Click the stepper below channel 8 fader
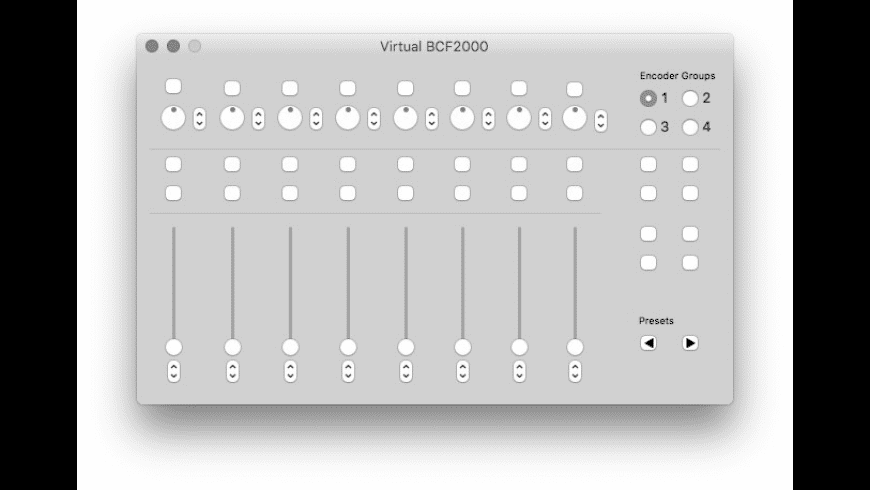 click(575, 371)
